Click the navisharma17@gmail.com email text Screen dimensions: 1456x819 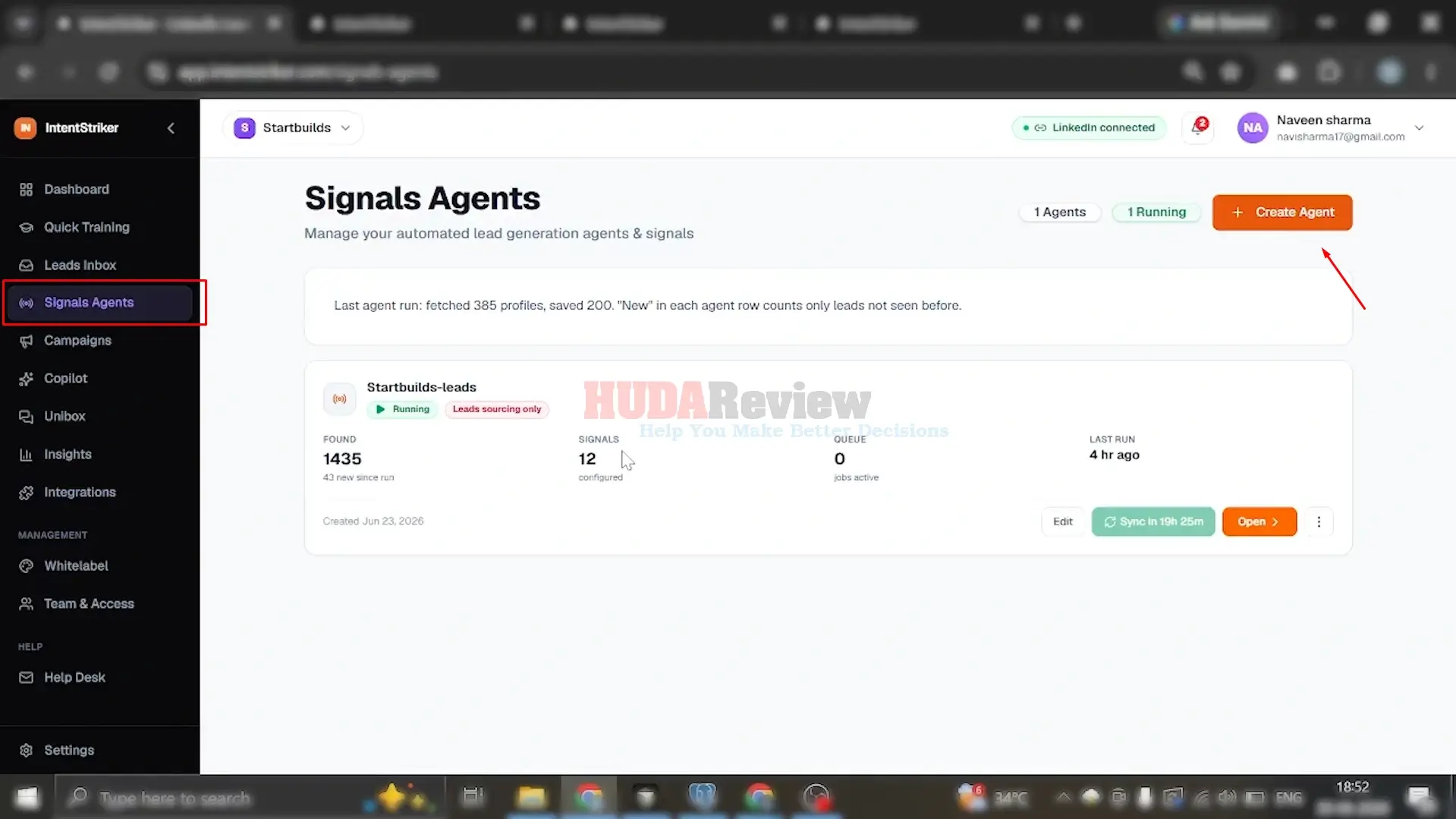coord(1340,137)
